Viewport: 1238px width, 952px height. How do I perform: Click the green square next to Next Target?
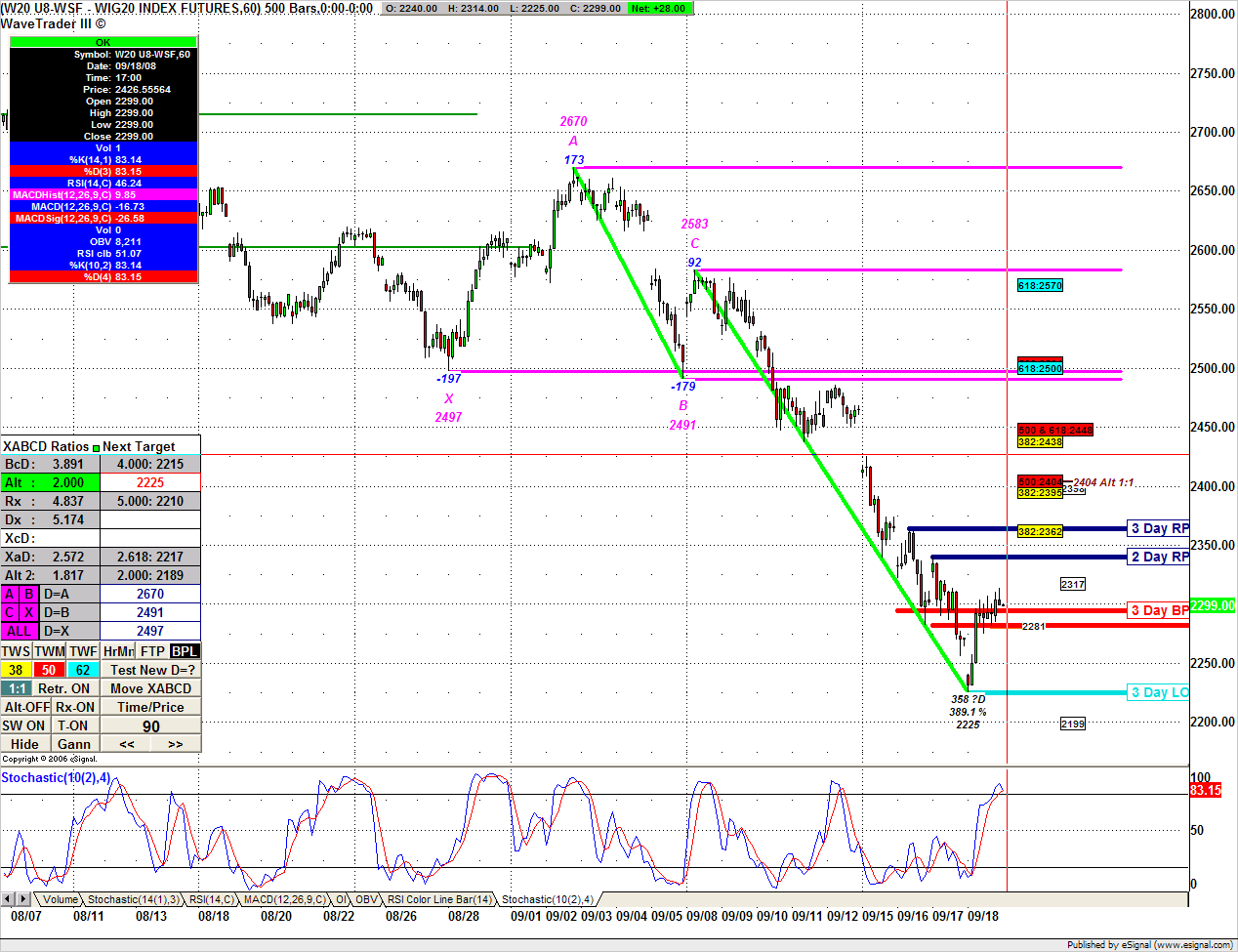pos(96,447)
